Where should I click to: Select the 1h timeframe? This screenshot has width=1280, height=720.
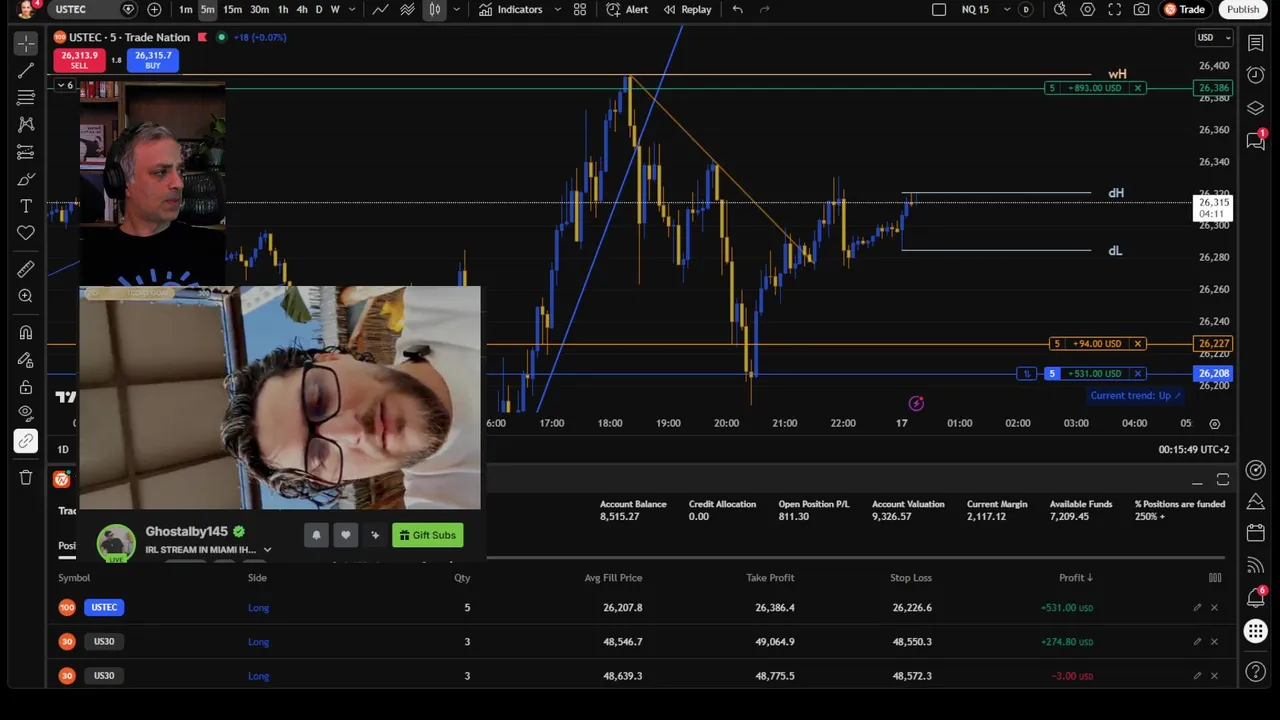point(283,9)
